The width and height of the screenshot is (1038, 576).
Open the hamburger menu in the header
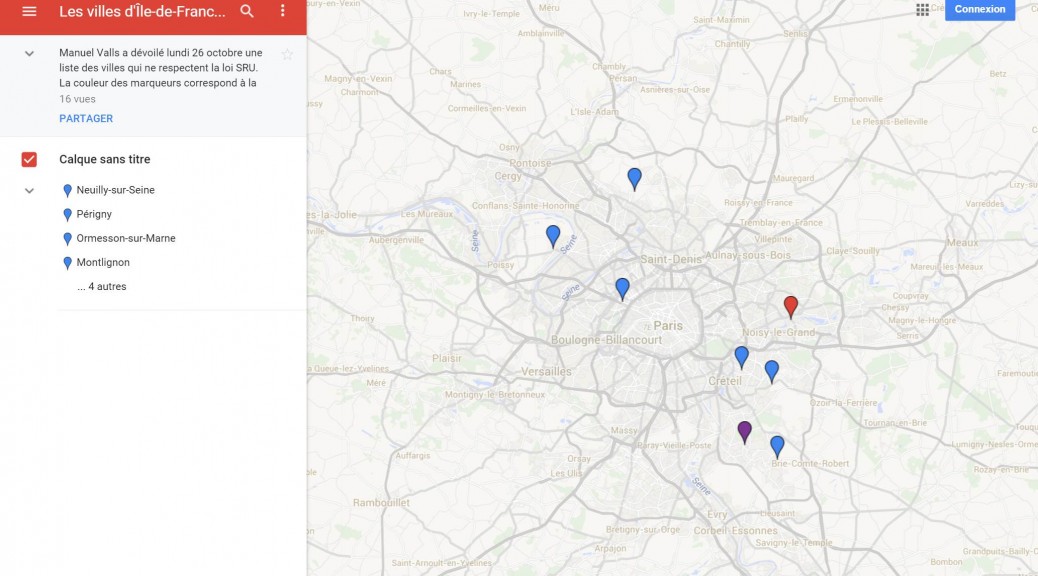pos(29,11)
